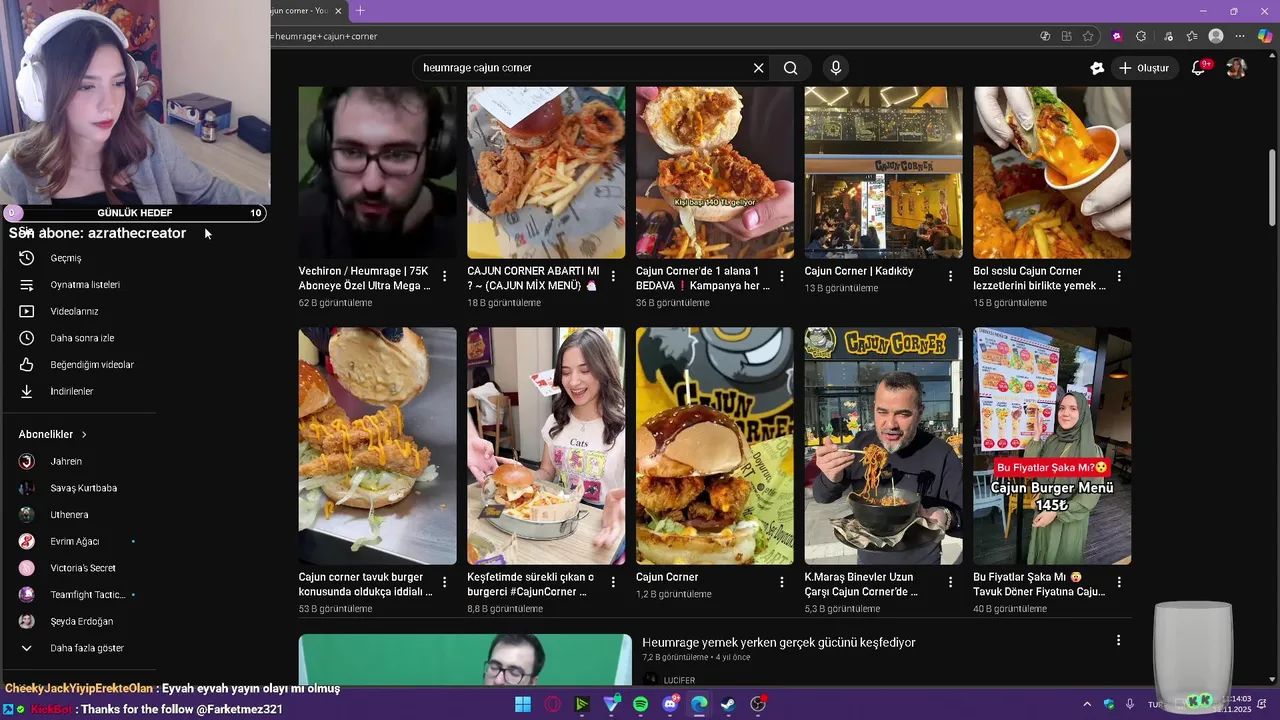
Task: Open options for 'Heumrage yemek yerken' video
Action: click(x=1118, y=640)
